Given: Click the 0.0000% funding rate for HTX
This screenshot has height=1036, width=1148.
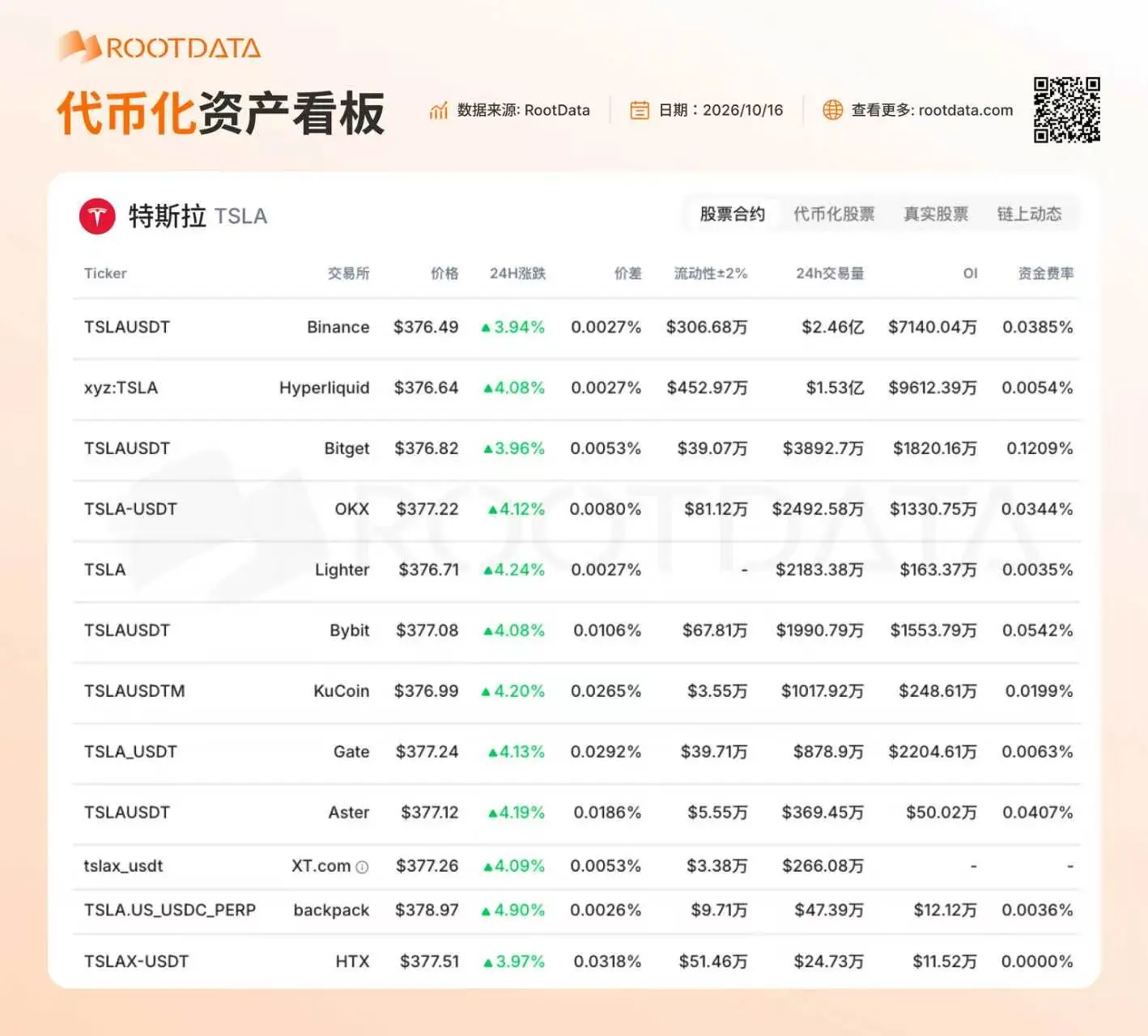Looking at the screenshot, I should [x=1037, y=962].
